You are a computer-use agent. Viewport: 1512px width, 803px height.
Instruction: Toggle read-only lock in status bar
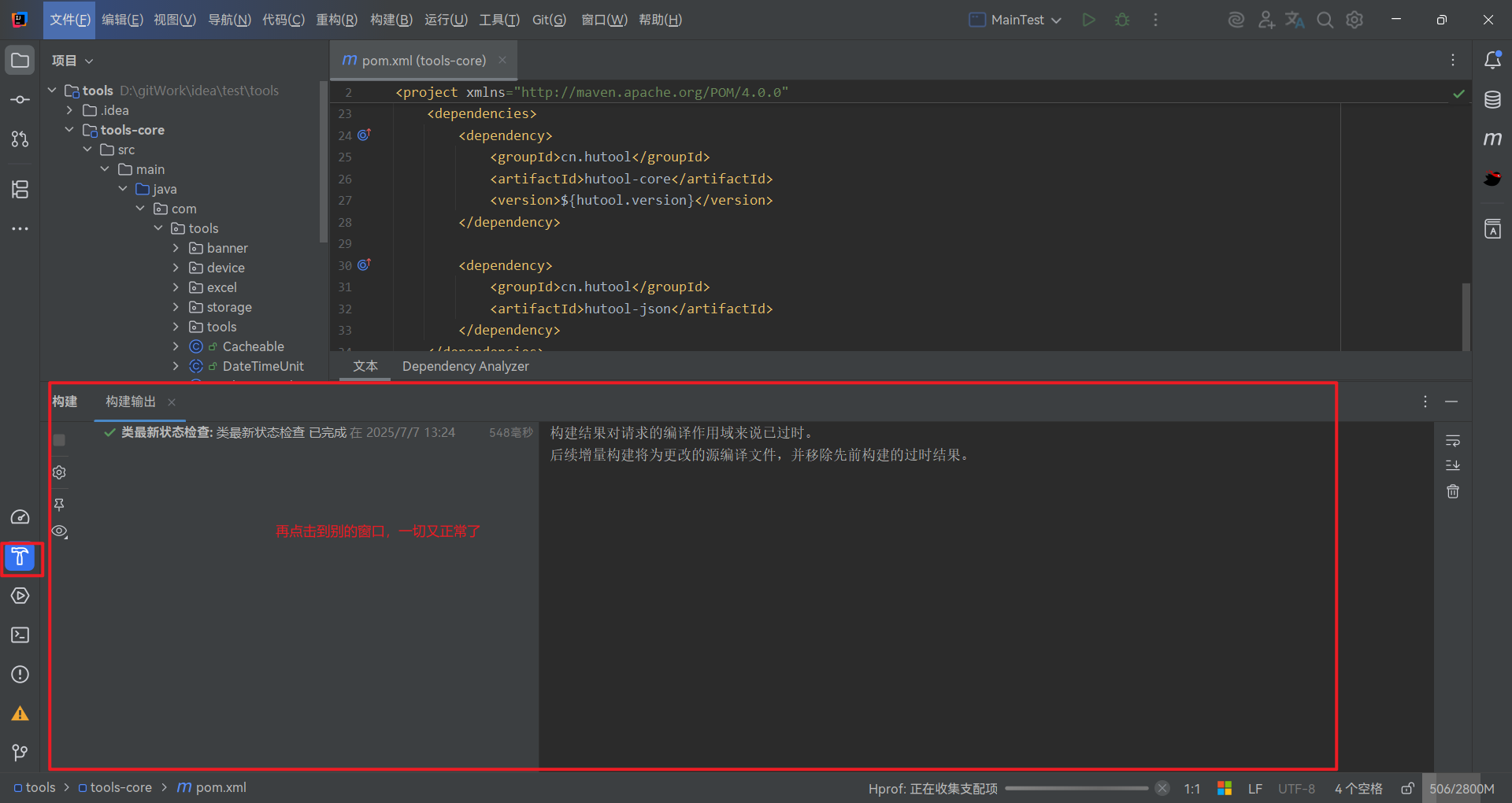point(1407,788)
